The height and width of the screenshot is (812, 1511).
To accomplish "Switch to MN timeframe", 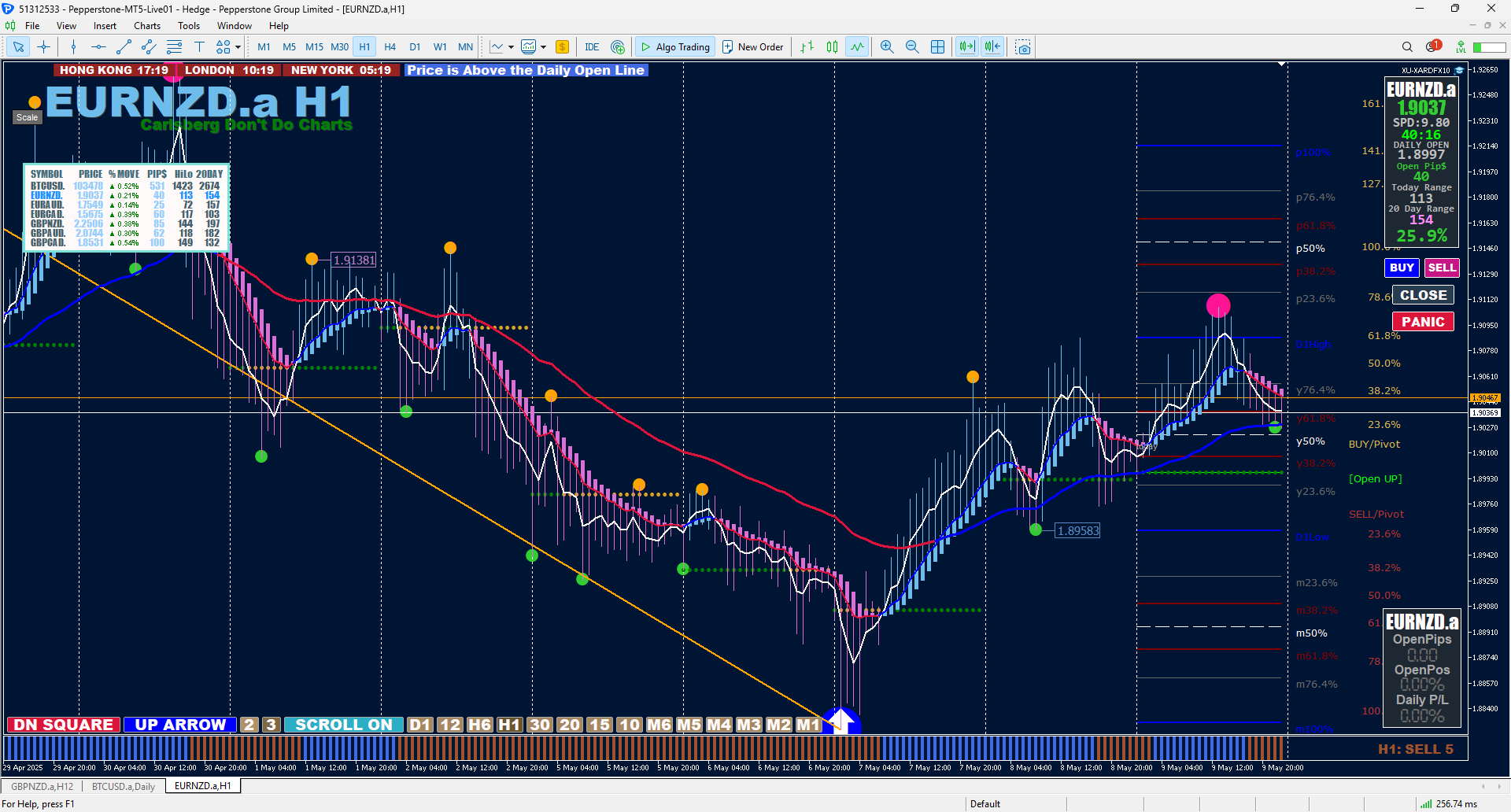I will [x=465, y=47].
